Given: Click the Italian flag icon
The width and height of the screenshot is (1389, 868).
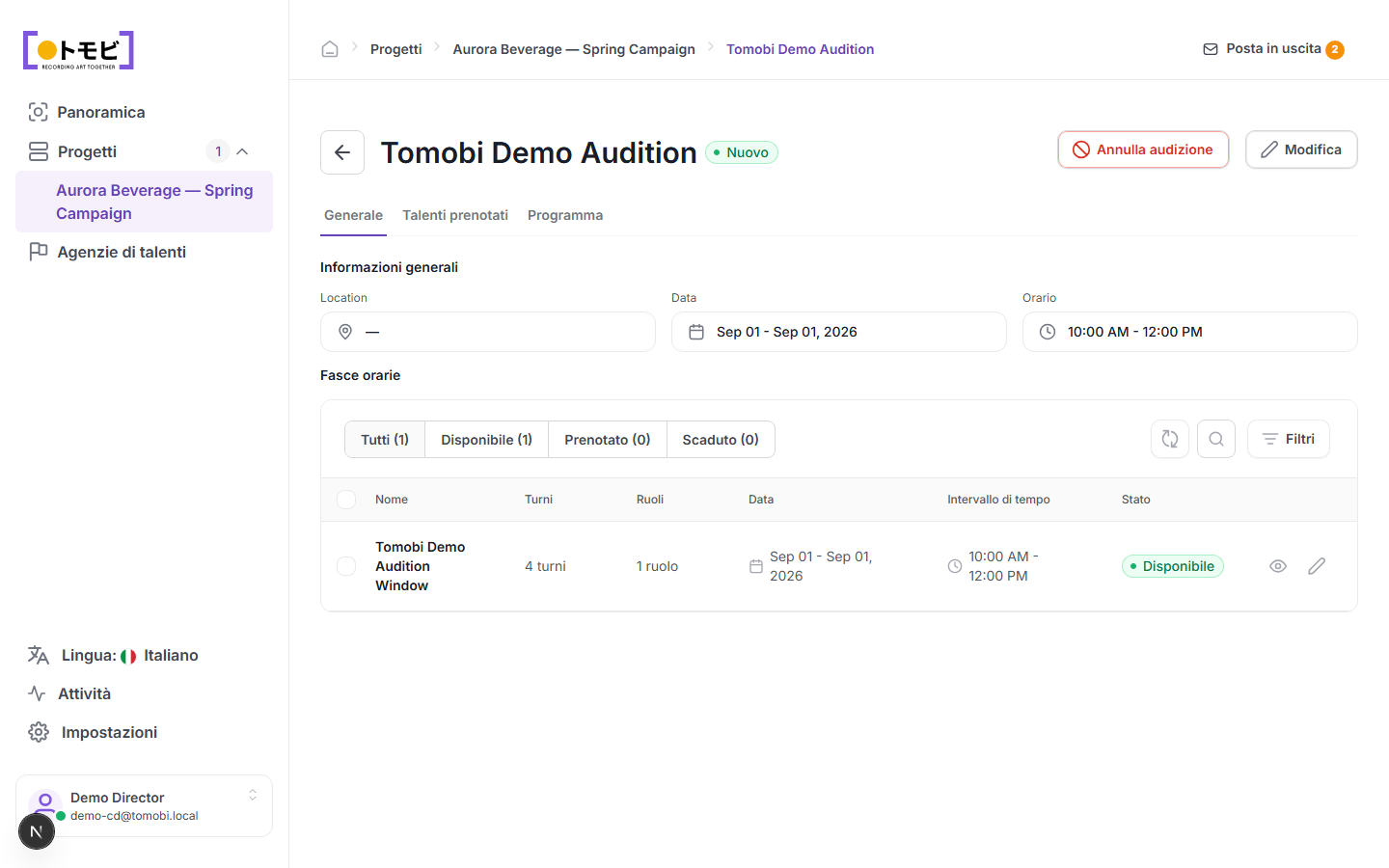Looking at the screenshot, I should tap(128, 656).
